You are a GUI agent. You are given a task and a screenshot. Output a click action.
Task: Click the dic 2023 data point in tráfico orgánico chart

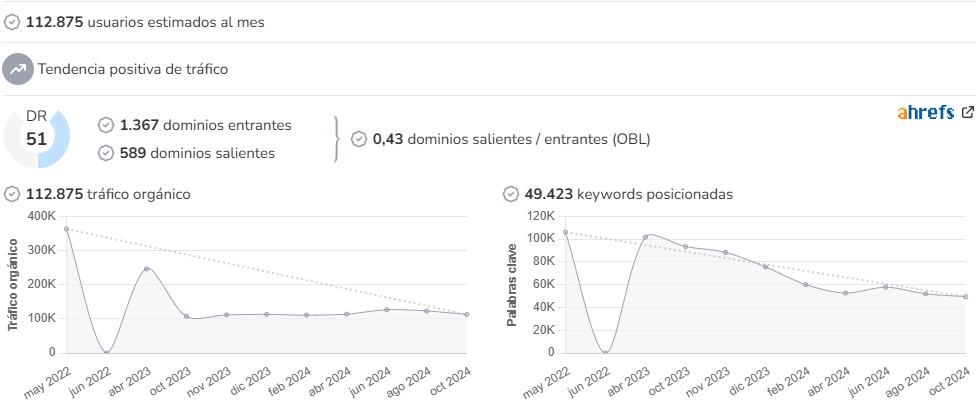pos(266,315)
